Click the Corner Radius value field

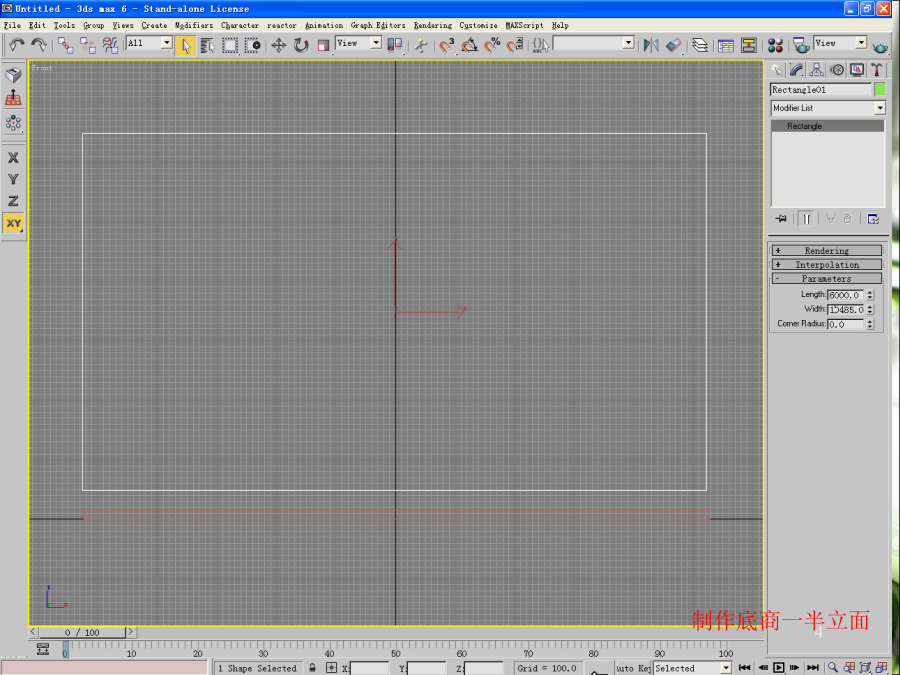point(845,324)
